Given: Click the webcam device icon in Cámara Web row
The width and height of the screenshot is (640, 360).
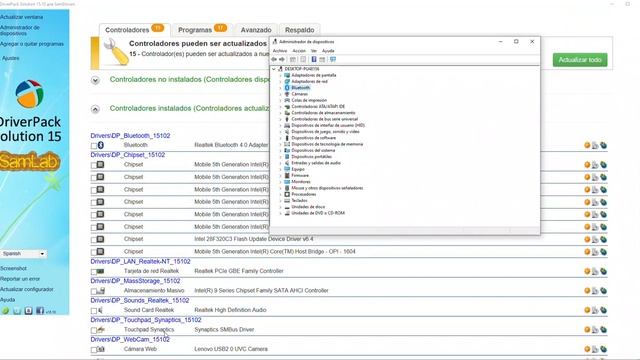Looking at the screenshot, I should click(x=101, y=349).
